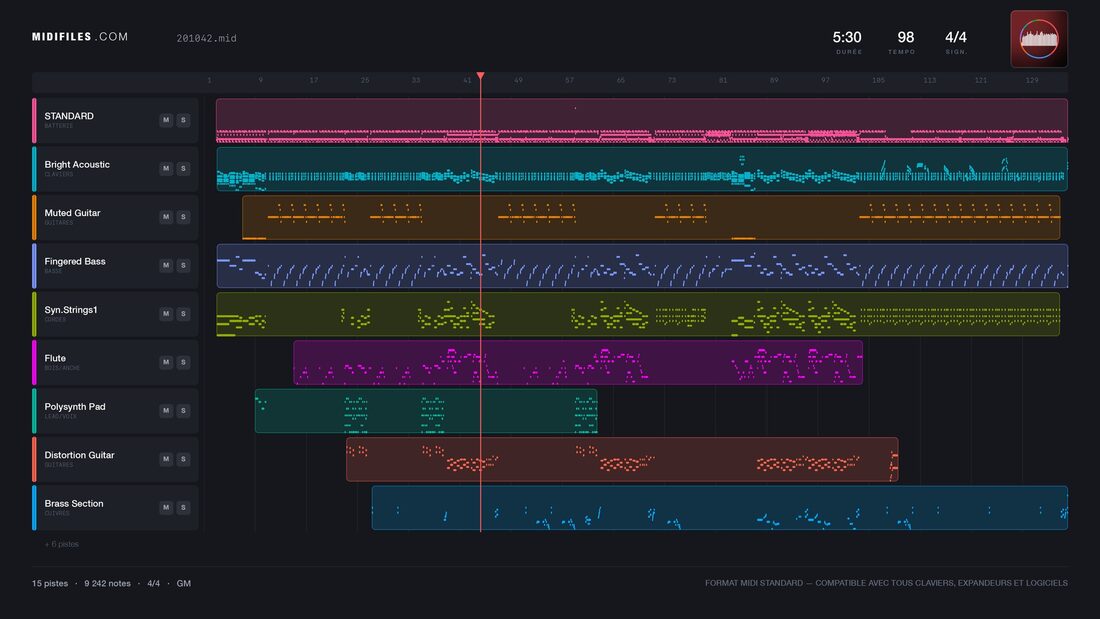This screenshot has width=1100, height=619.
Task: Click the cyan Bright Acoustic clip
Action: [x=642, y=169]
